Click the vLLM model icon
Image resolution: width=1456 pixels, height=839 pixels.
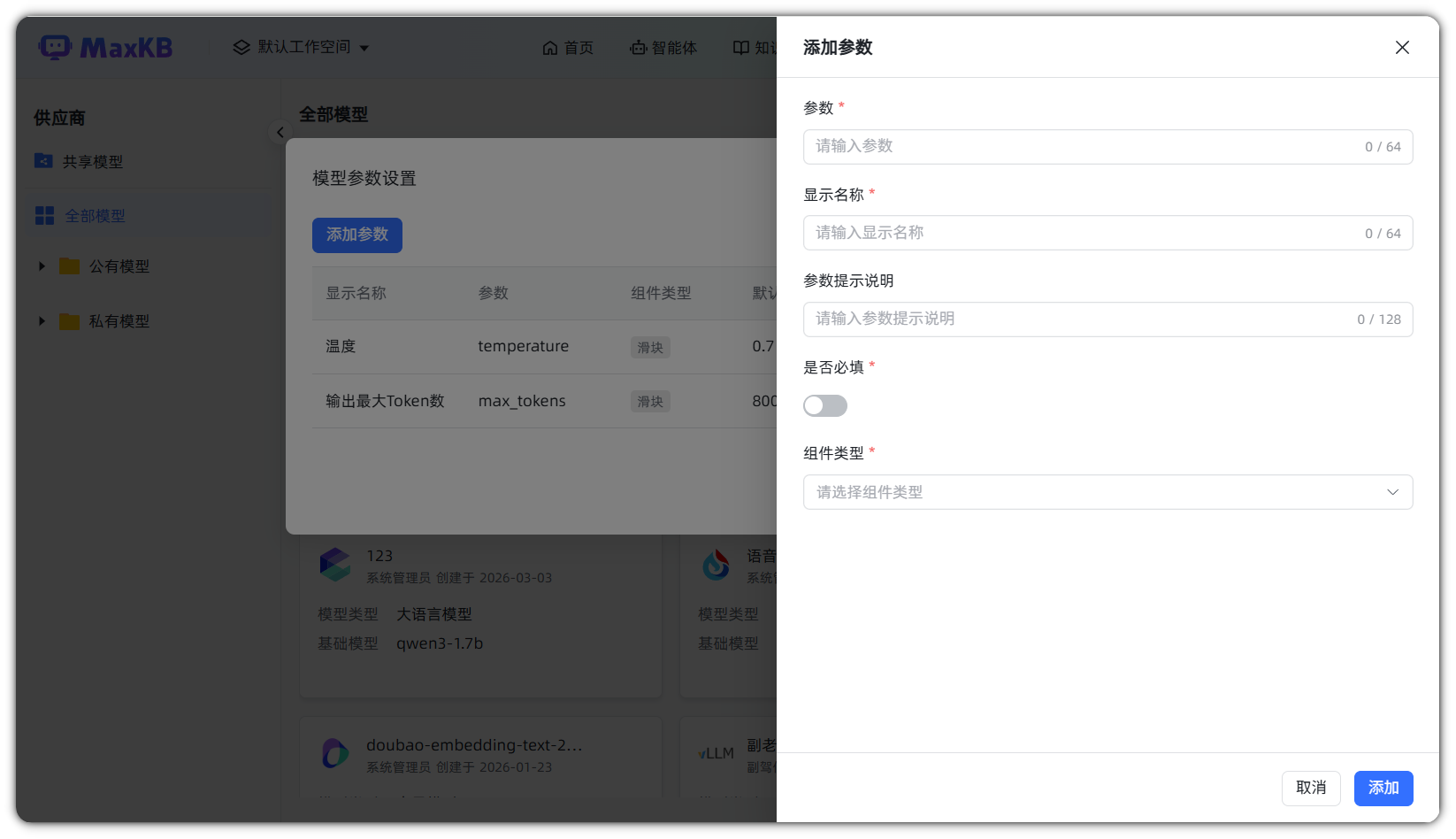coord(716,753)
